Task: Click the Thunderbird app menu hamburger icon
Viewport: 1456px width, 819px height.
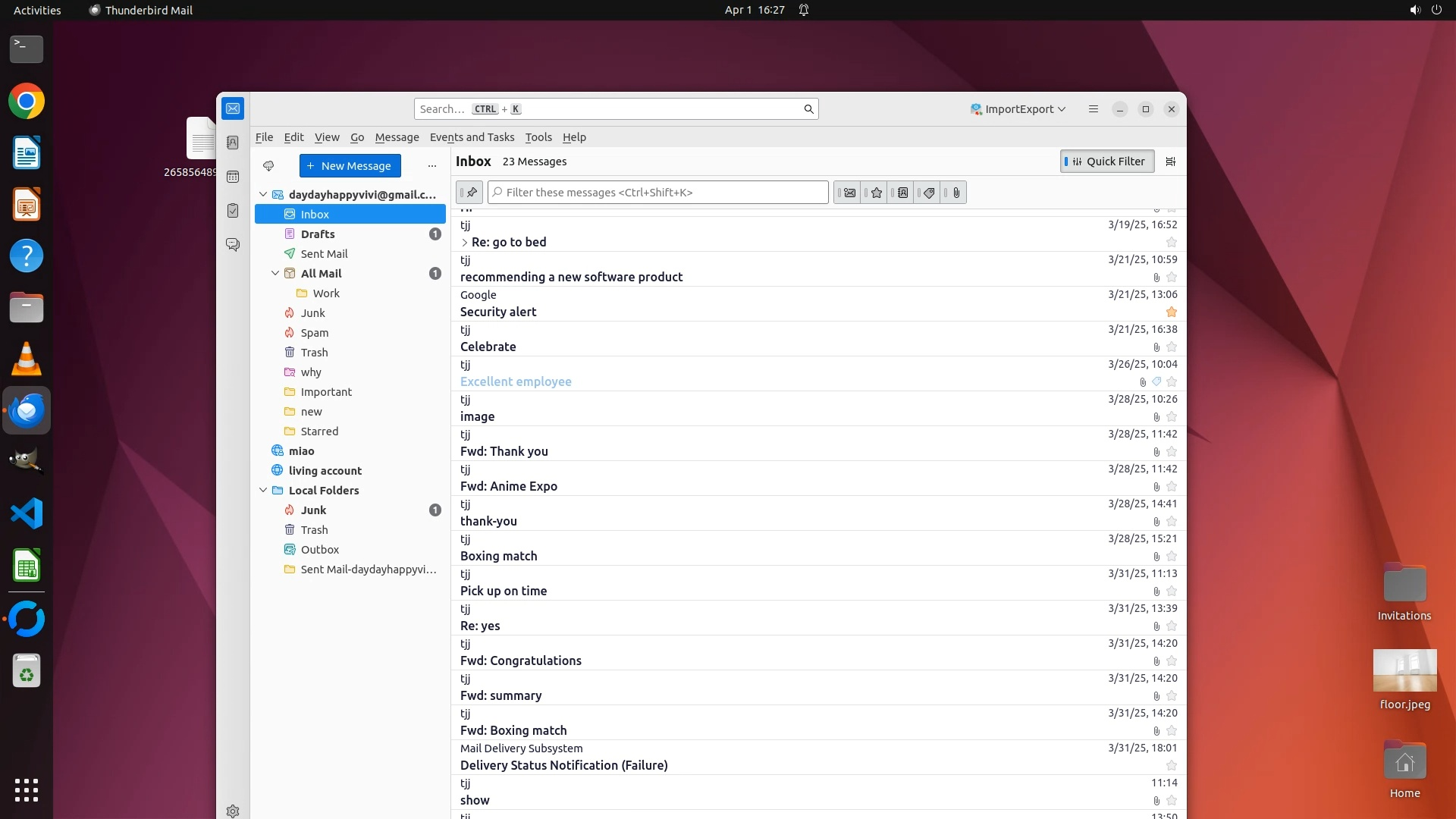Action: click(1093, 109)
